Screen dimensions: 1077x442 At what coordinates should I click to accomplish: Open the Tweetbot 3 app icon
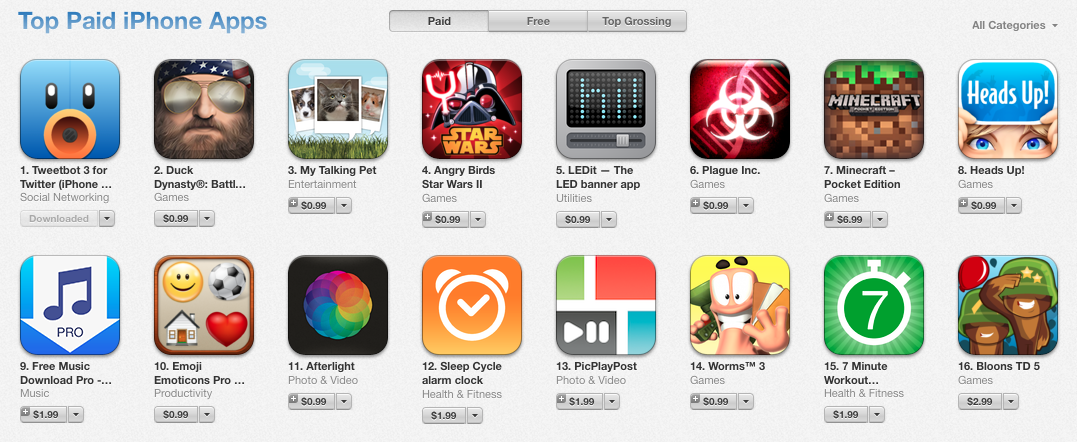click(x=70, y=109)
